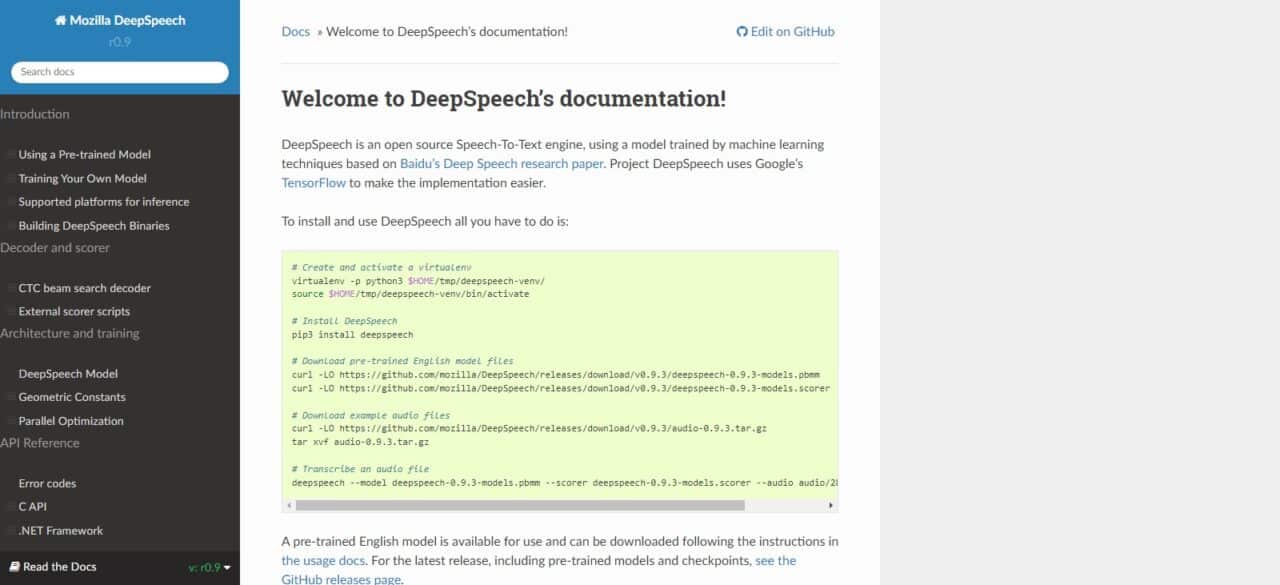
Task: Open CTC beam search decoder page
Action: (x=85, y=288)
